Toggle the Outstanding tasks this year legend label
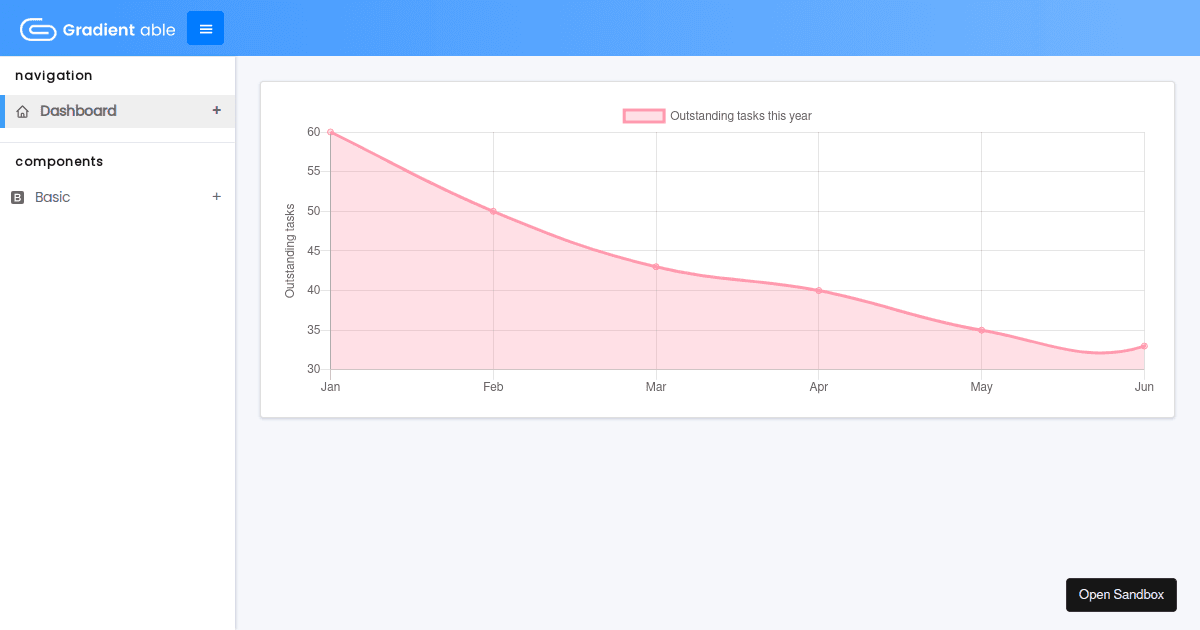Screen dimensions: 1200x630 [740, 116]
